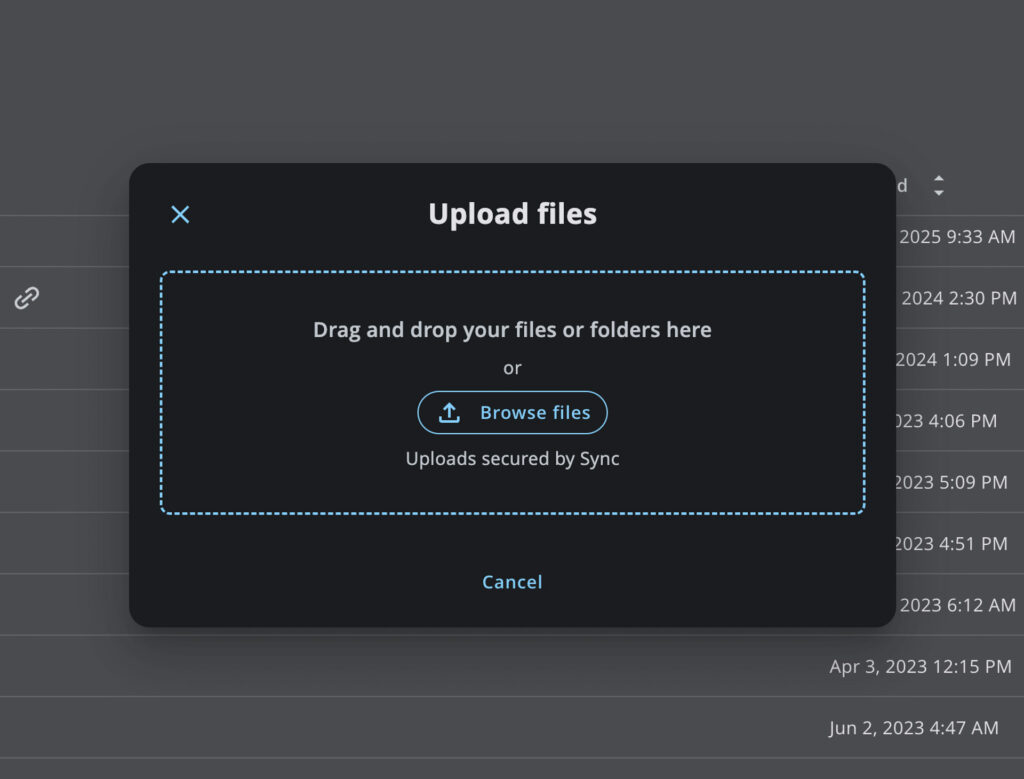The height and width of the screenshot is (779, 1024).
Task: Click inside the drag and drop upload zone
Action: tap(512, 330)
